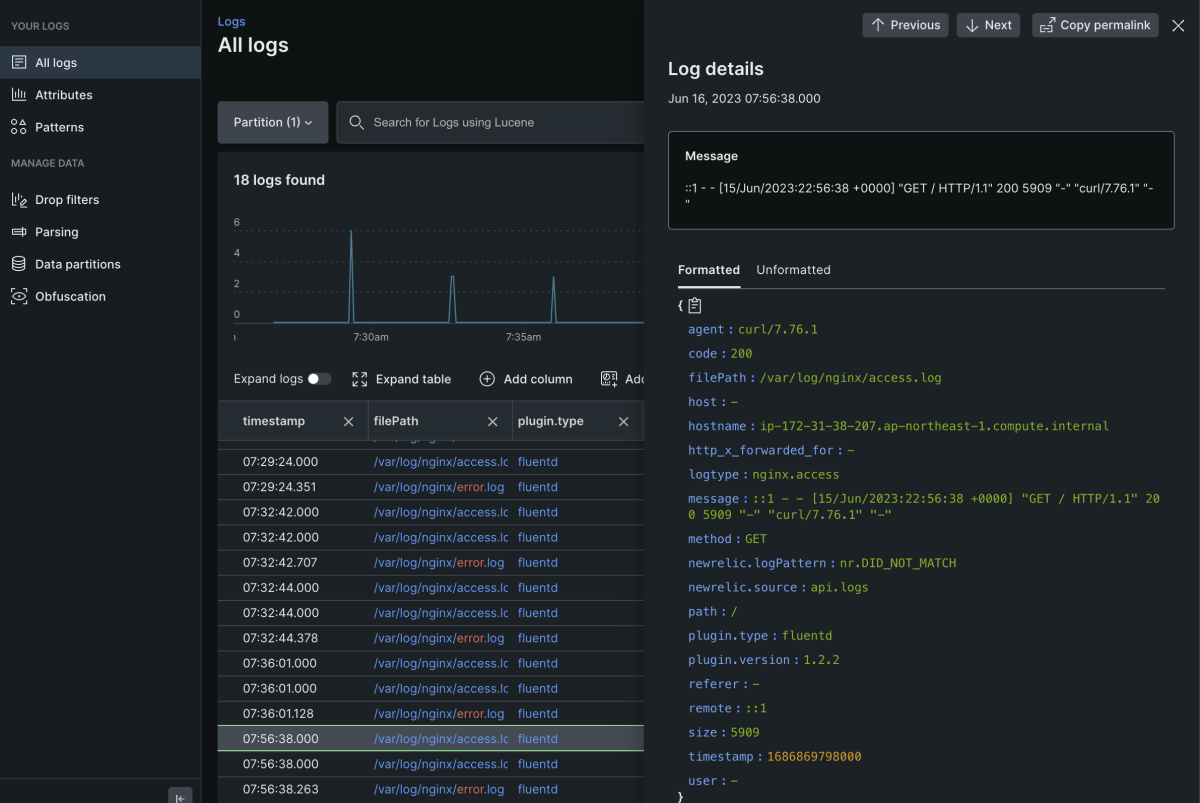
Task: Click the Attributes icon in the sidebar
Action: click(x=18, y=95)
